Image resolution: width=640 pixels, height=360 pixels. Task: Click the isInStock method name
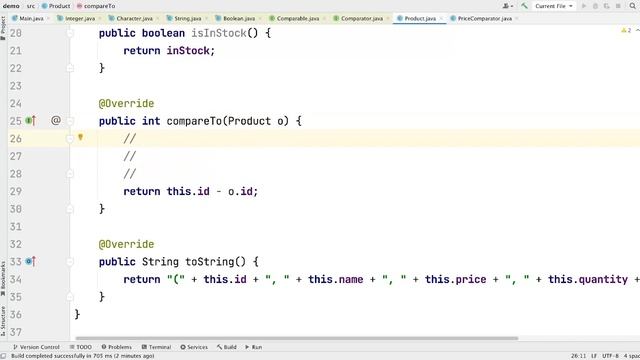pos(219,33)
